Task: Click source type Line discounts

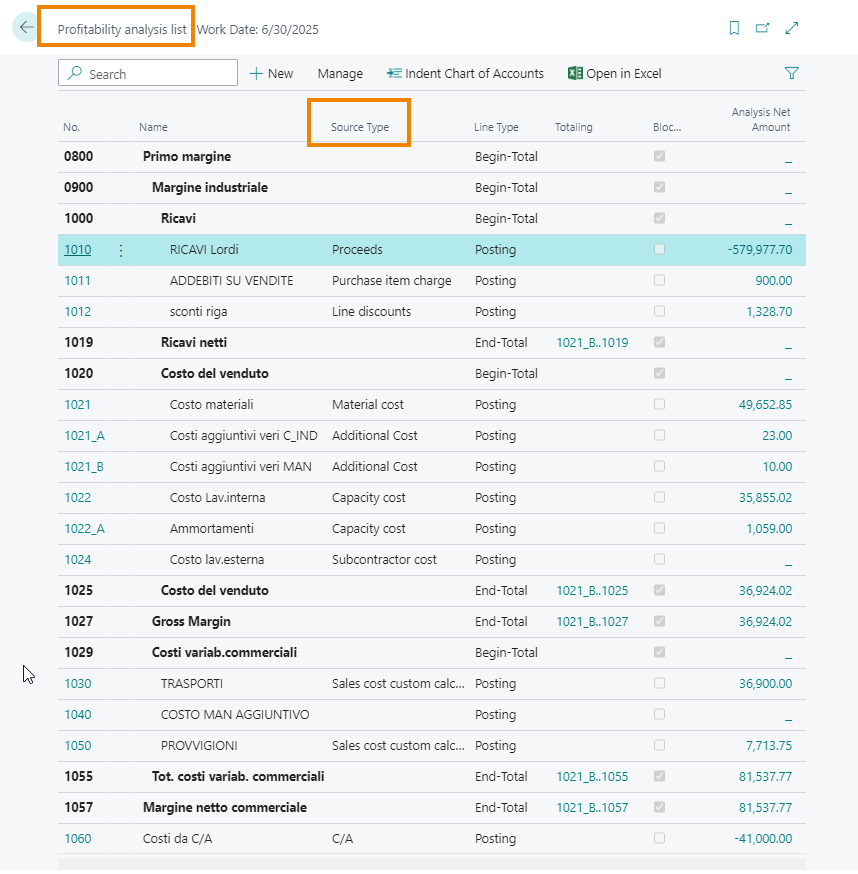Action: tap(371, 312)
